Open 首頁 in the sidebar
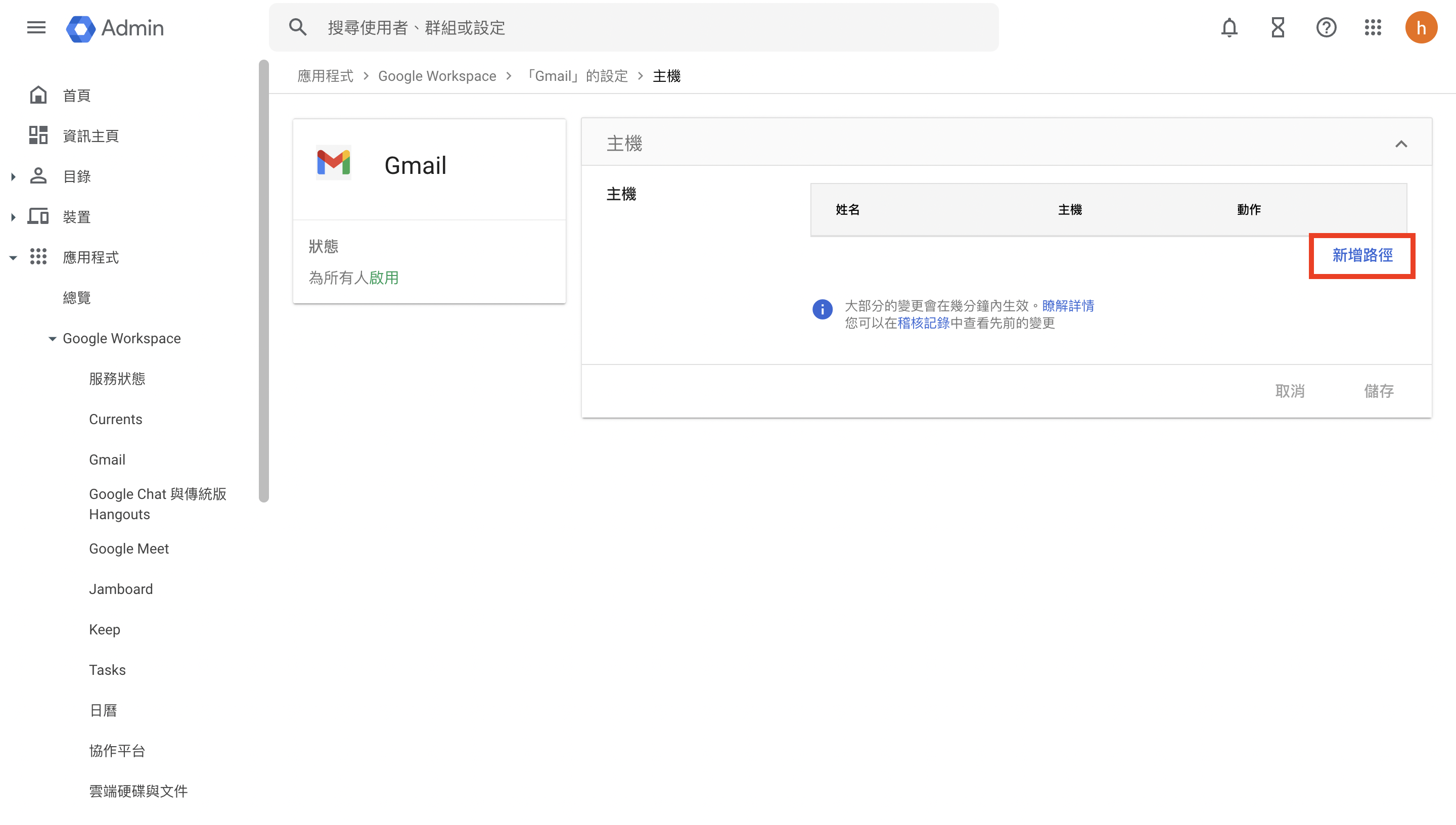Viewport: 1456px width, 825px height. coord(76,96)
